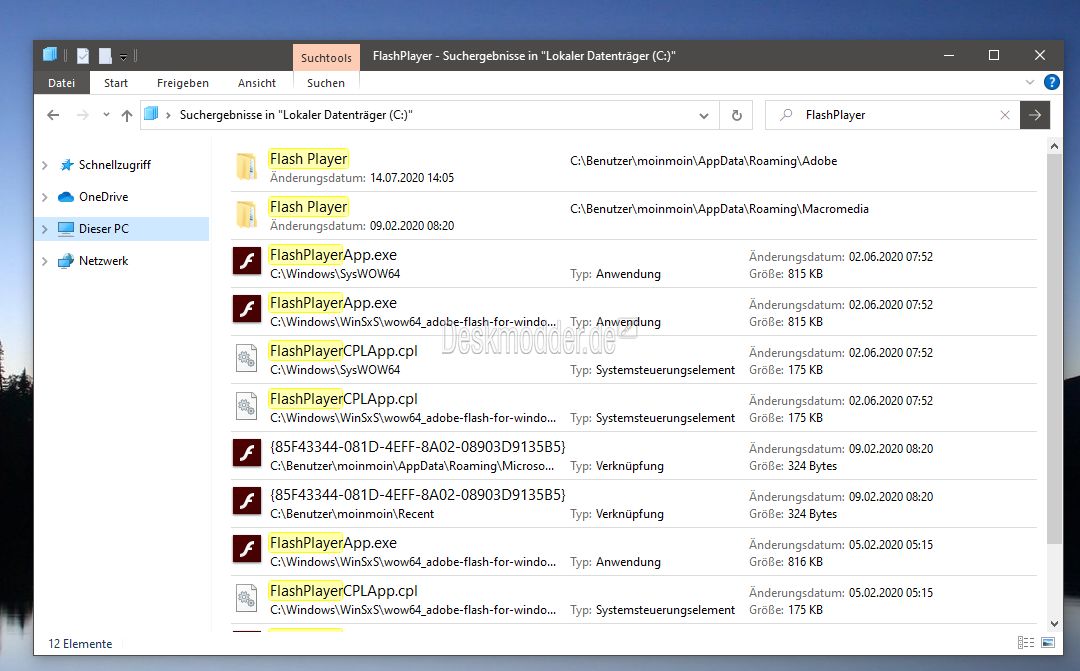Switch to the Start ribbon tab
The width and height of the screenshot is (1080, 671).
pyautogui.click(x=116, y=83)
